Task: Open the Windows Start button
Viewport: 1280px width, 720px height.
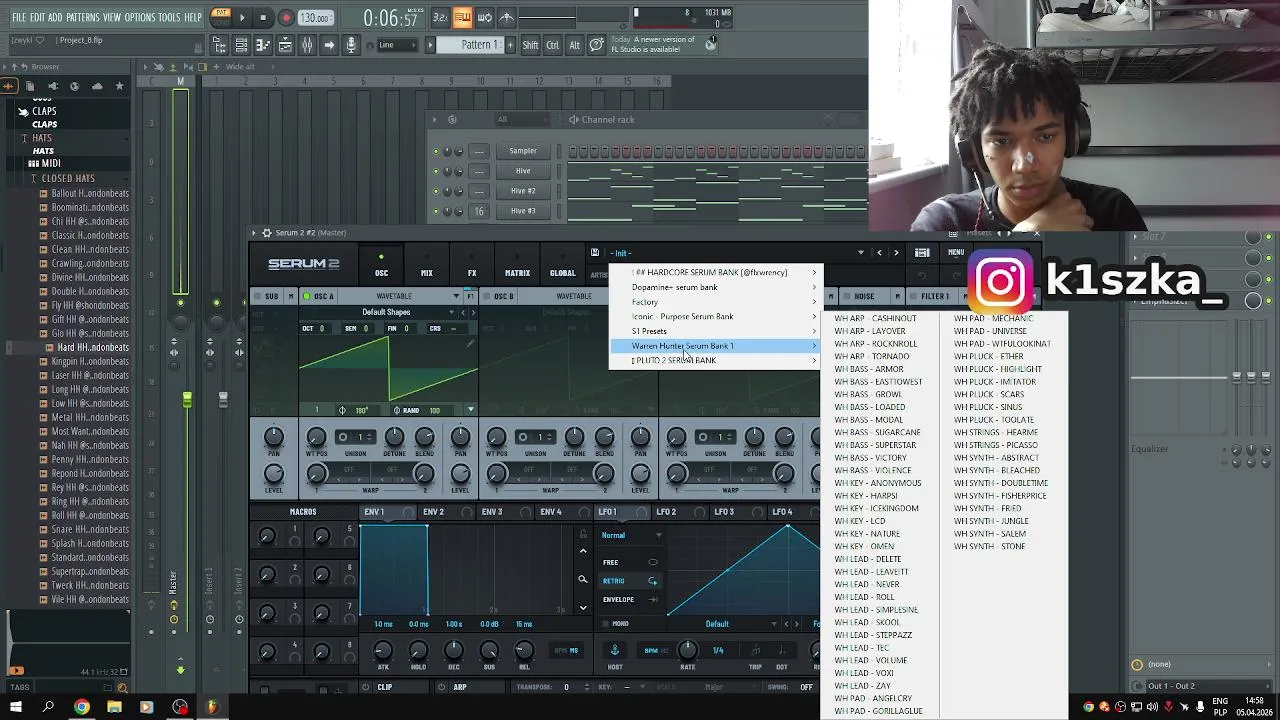Action: click(16, 707)
